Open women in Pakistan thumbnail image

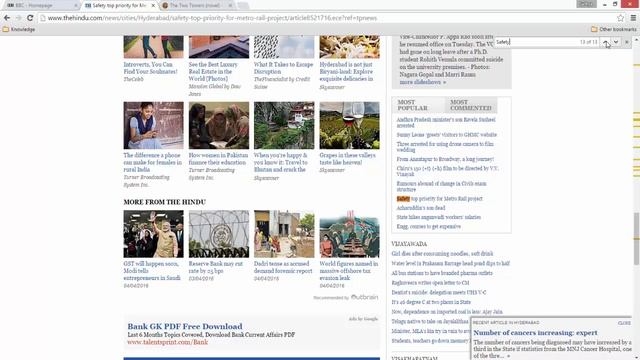pos(219,125)
